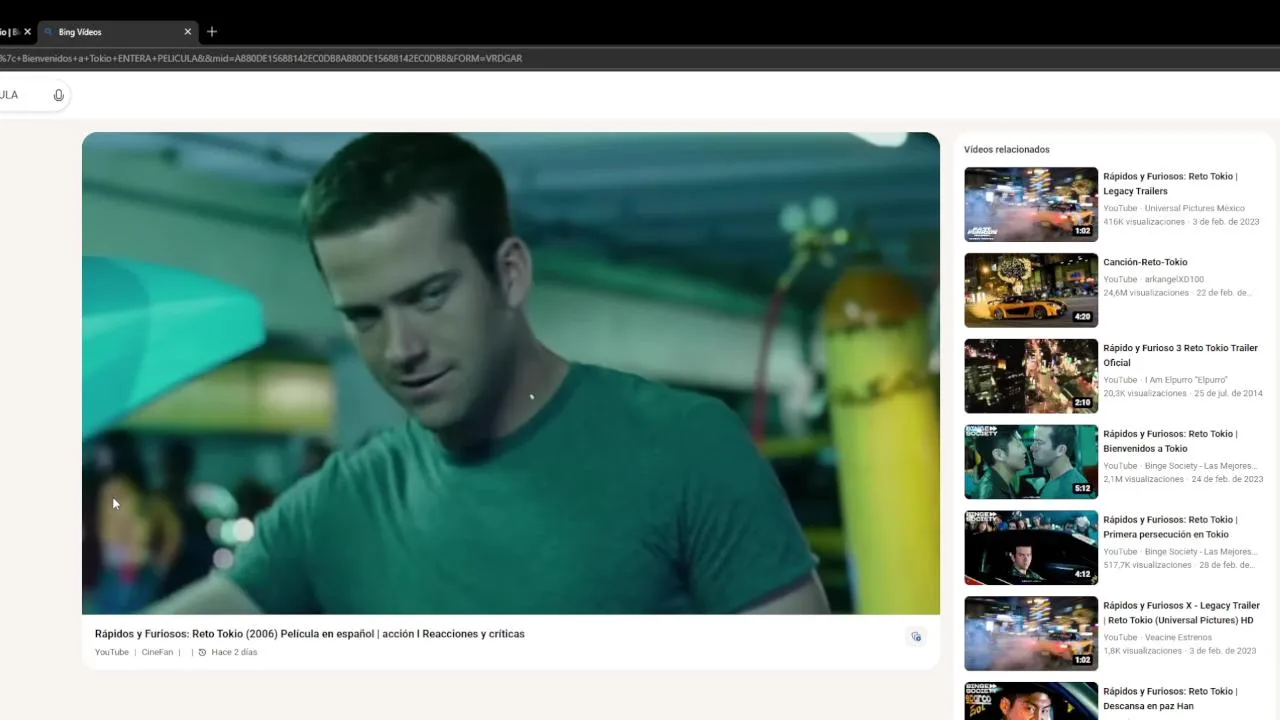1280x720 pixels.
Task: Open the Primera persecución en Tokio title
Action: tap(1170, 527)
